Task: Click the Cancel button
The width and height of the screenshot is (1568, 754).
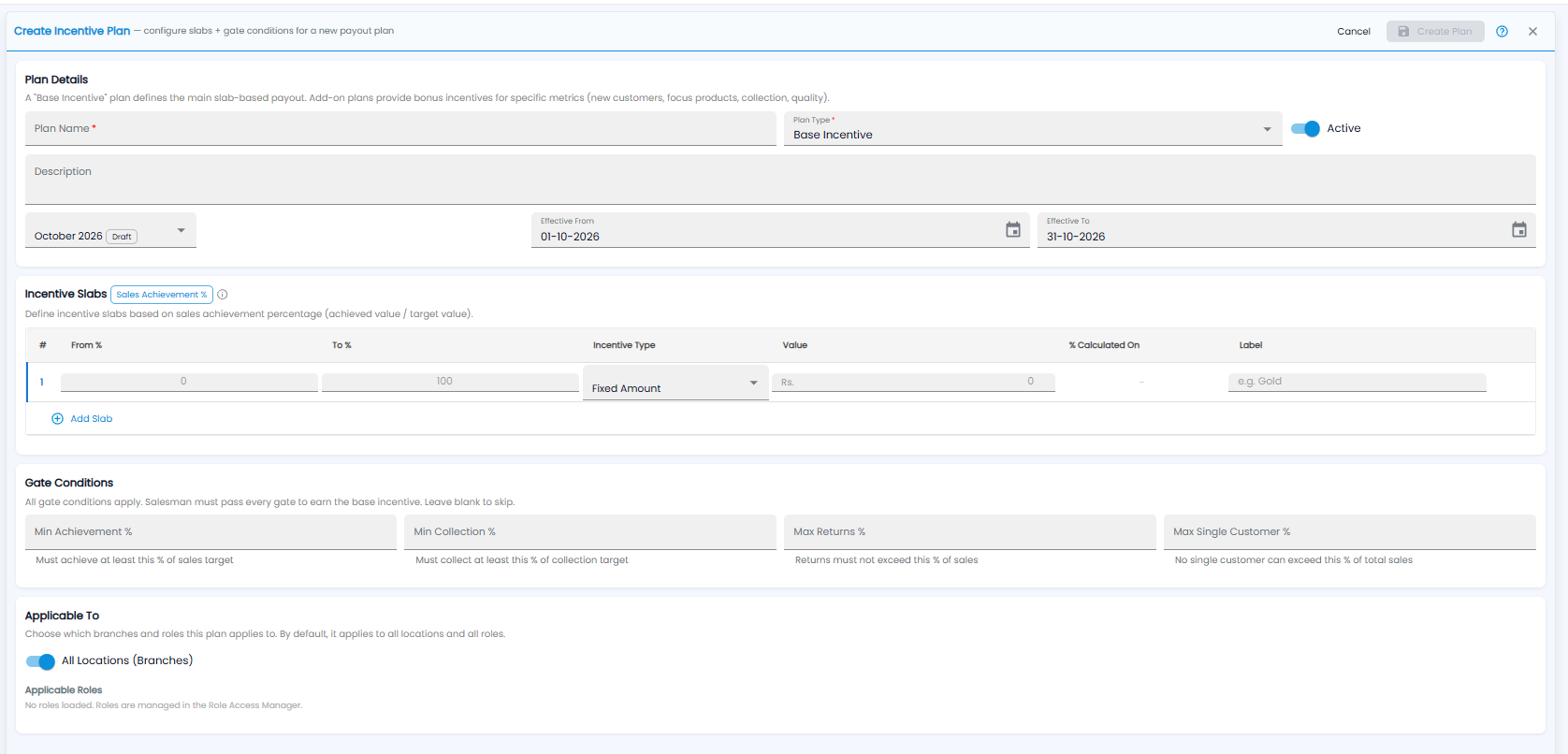Action: [1353, 31]
